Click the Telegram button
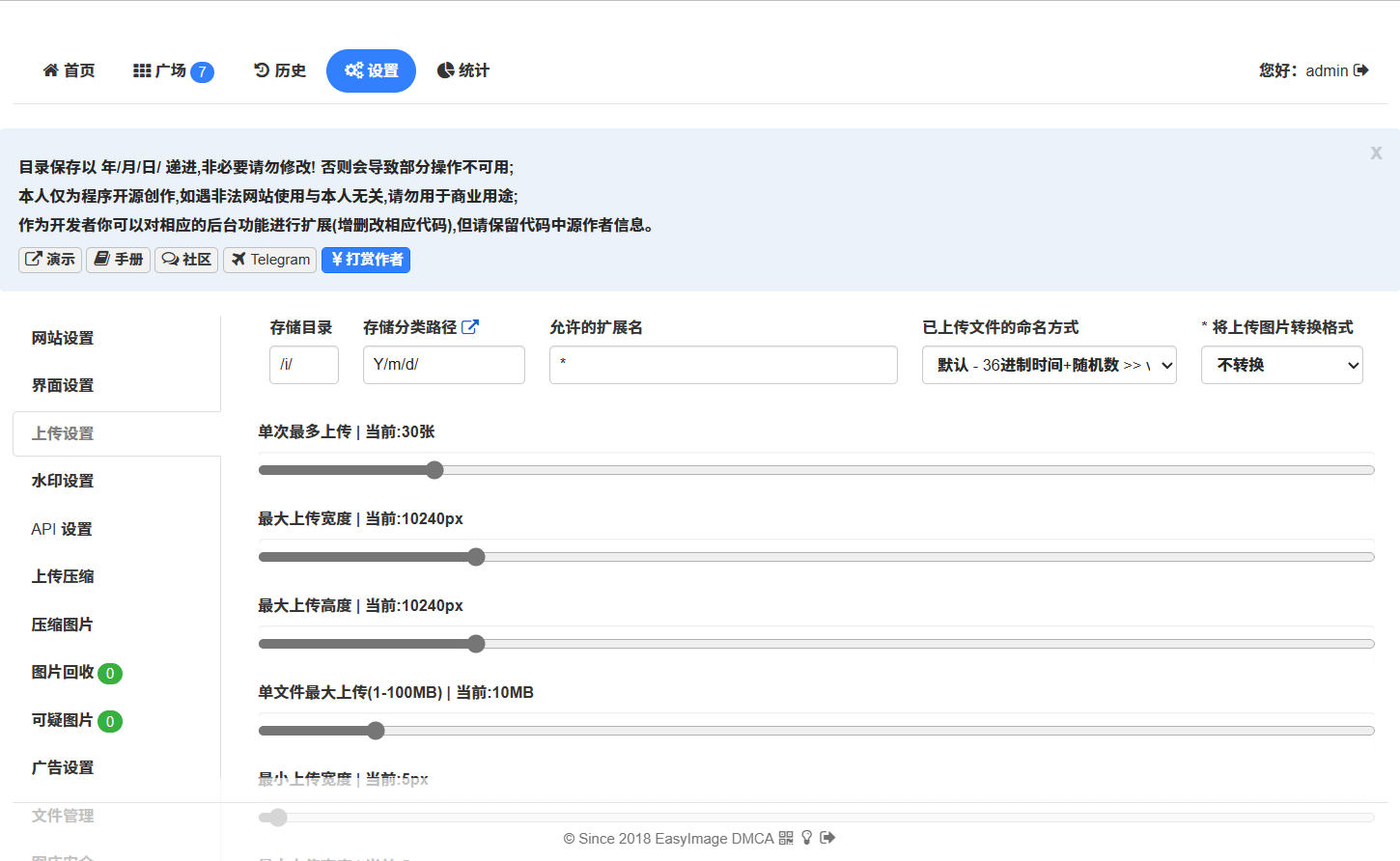1400x861 pixels. pos(269,260)
